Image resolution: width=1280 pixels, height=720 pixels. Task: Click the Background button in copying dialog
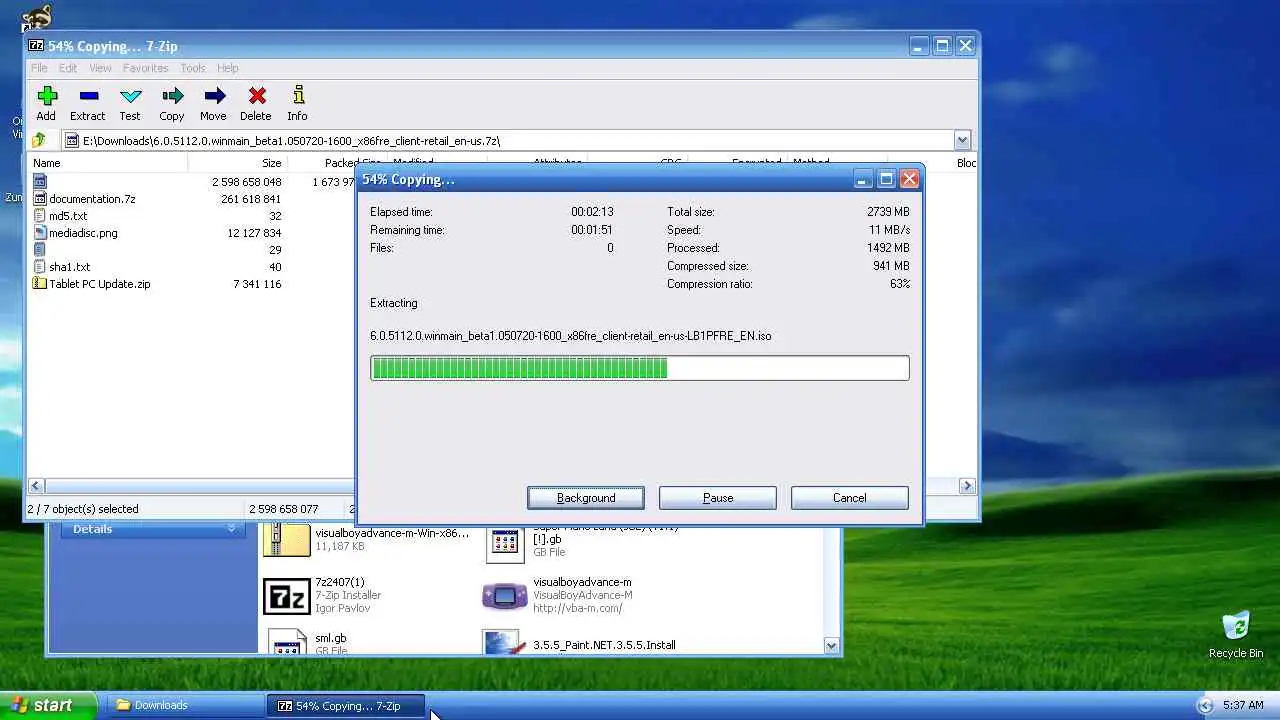[586, 498]
